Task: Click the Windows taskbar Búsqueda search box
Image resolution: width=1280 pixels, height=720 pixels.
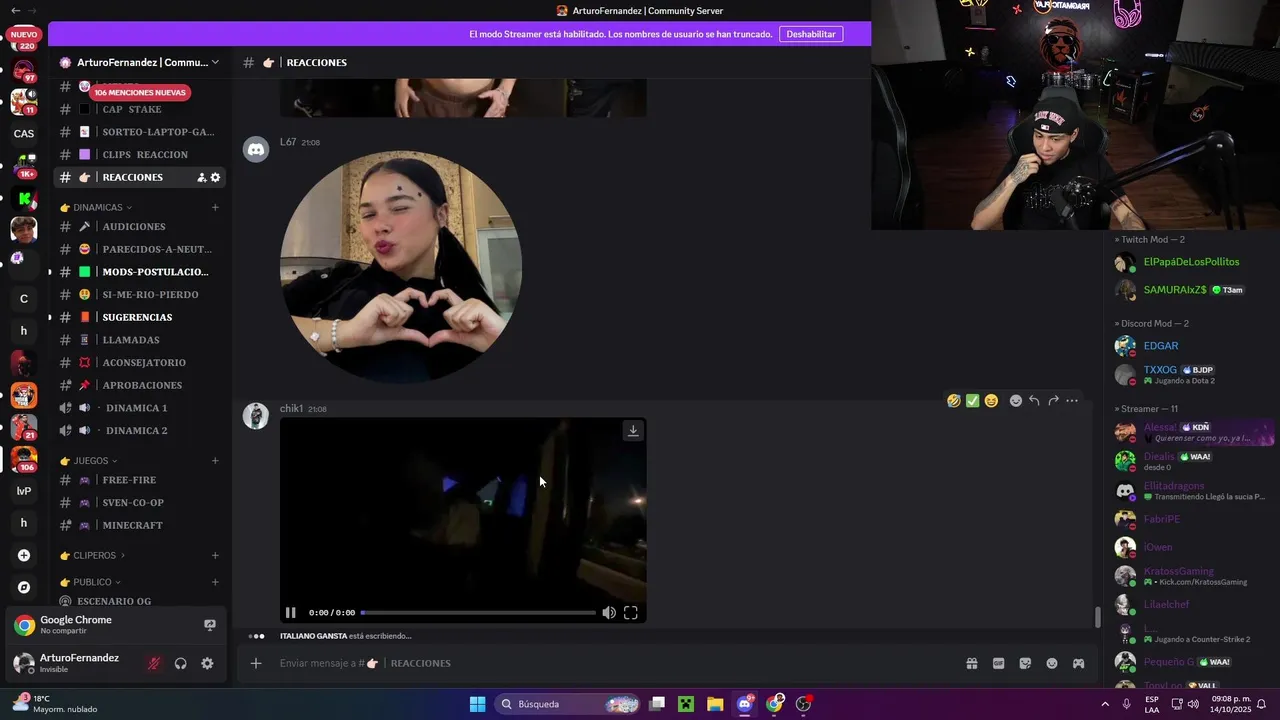Action: tap(568, 704)
